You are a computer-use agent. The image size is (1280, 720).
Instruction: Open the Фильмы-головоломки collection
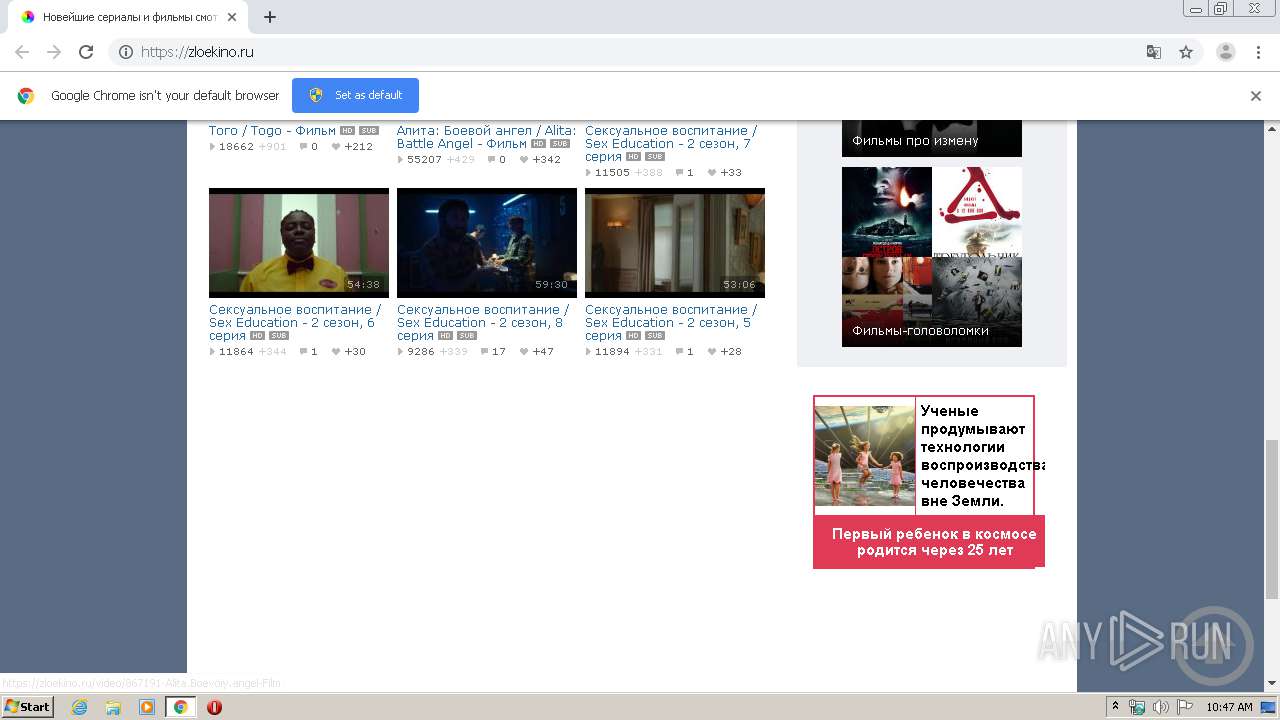tap(932, 257)
